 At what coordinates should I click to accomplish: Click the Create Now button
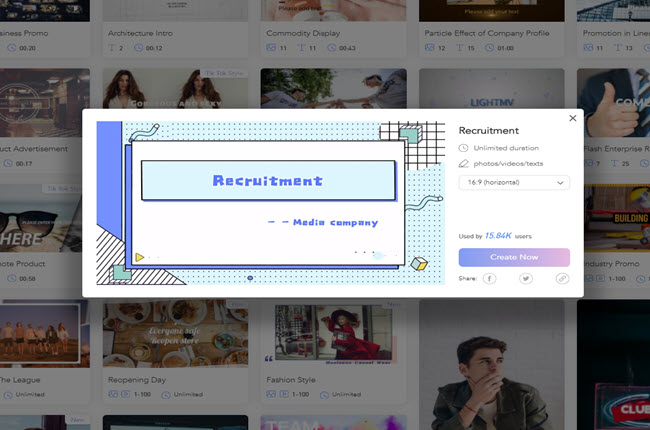[514, 257]
